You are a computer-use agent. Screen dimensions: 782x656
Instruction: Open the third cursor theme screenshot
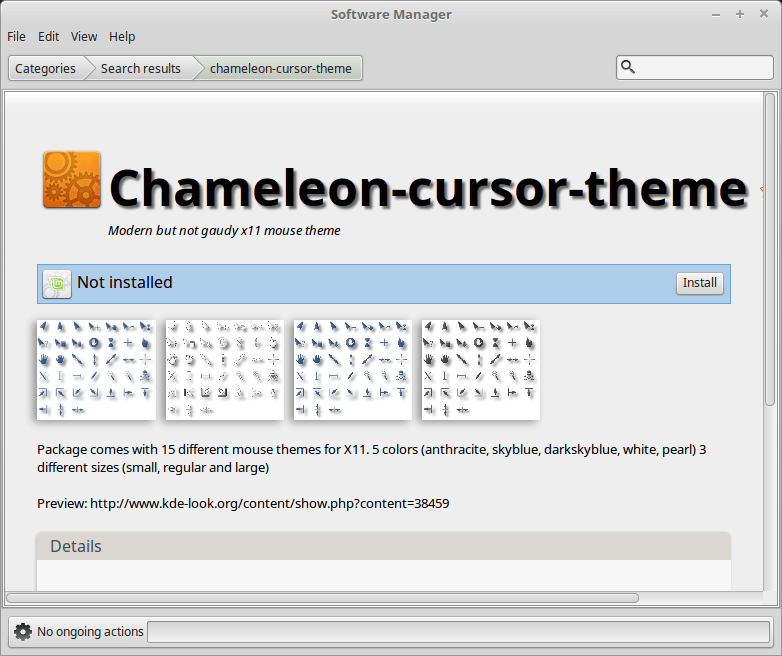[352, 369]
